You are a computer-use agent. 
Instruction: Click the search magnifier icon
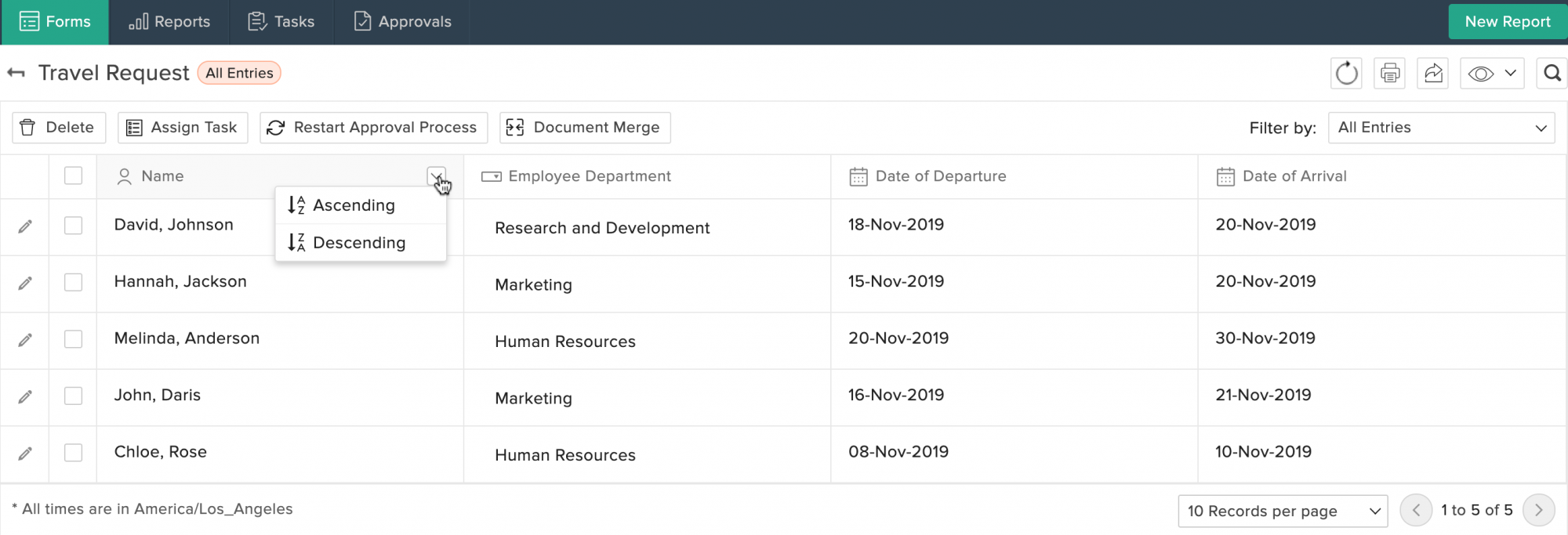(1552, 74)
